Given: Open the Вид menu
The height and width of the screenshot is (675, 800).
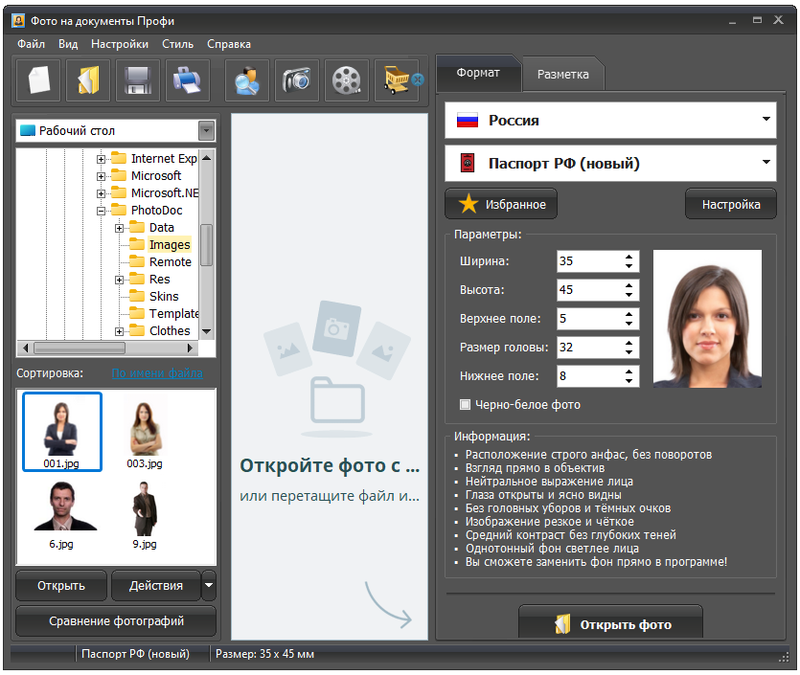Looking at the screenshot, I should tap(68, 44).
